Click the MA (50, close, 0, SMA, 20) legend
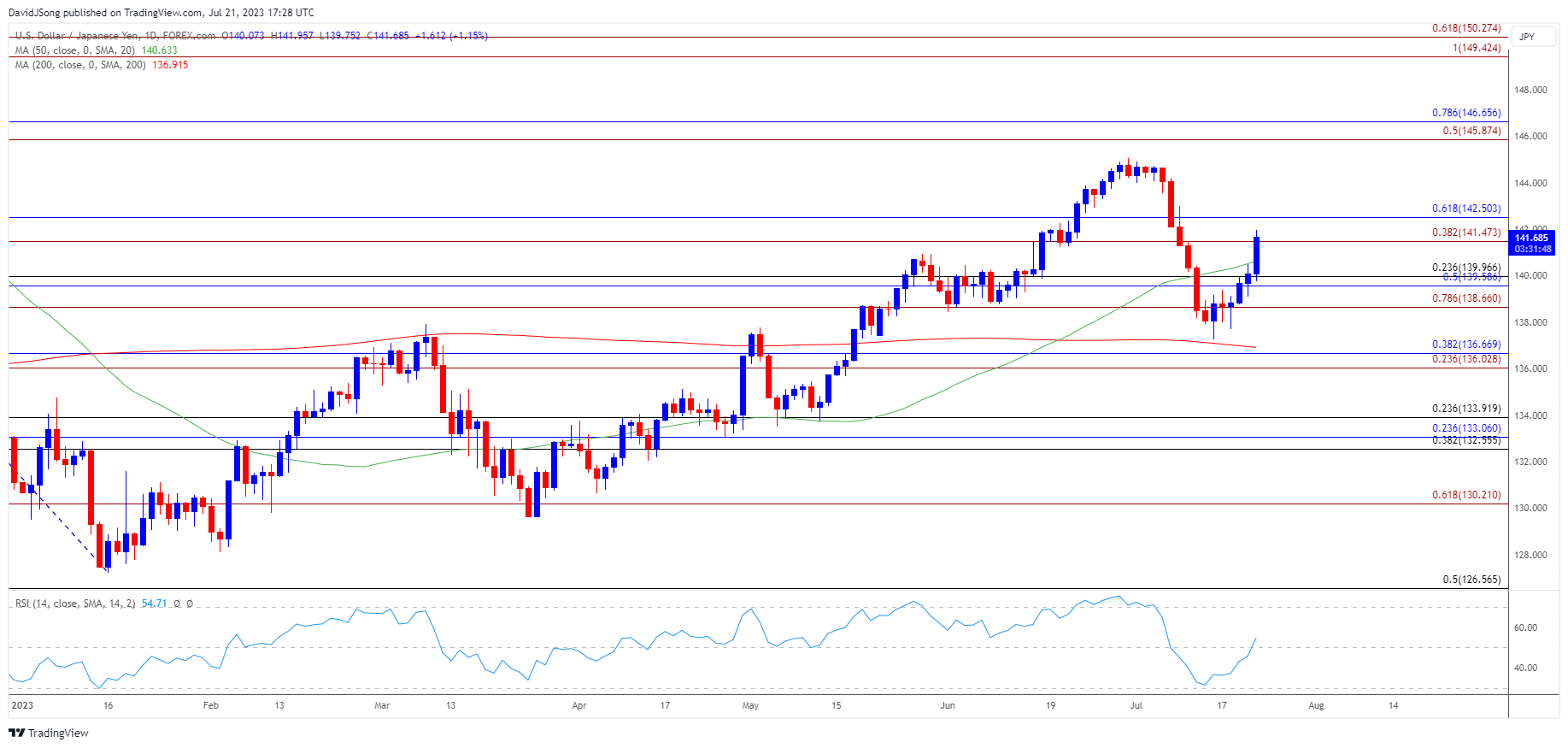The height and width of the screenshot is (748, 1568). (x=76, y=50)
